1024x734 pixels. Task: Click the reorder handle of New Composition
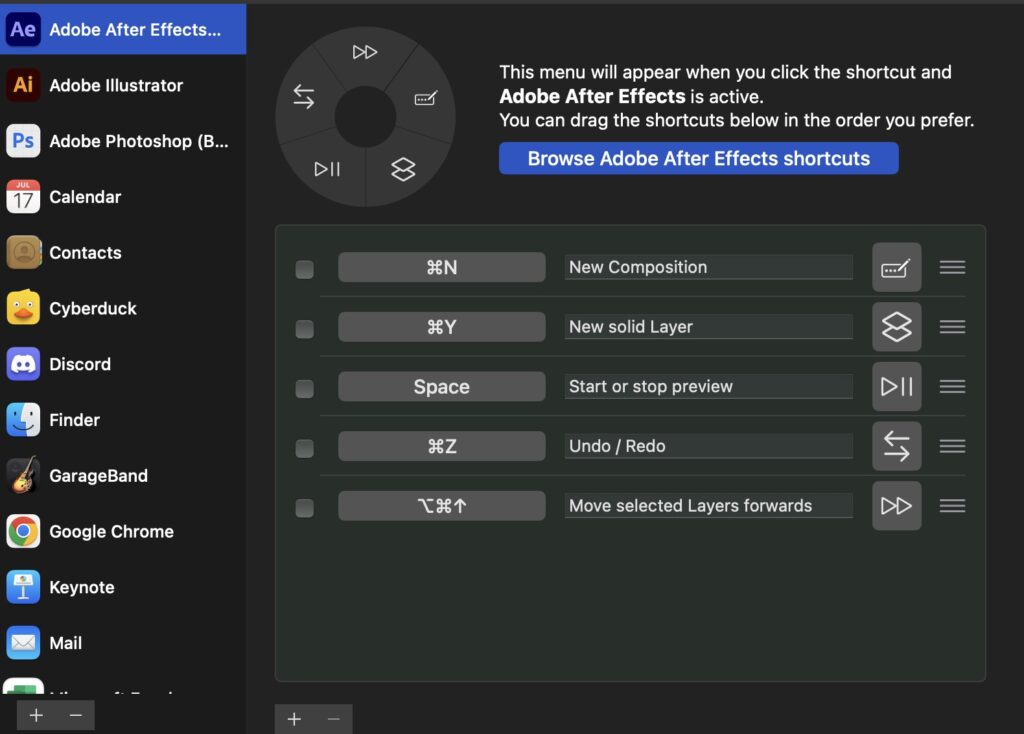pyautogui.click(x=952, y=267)
